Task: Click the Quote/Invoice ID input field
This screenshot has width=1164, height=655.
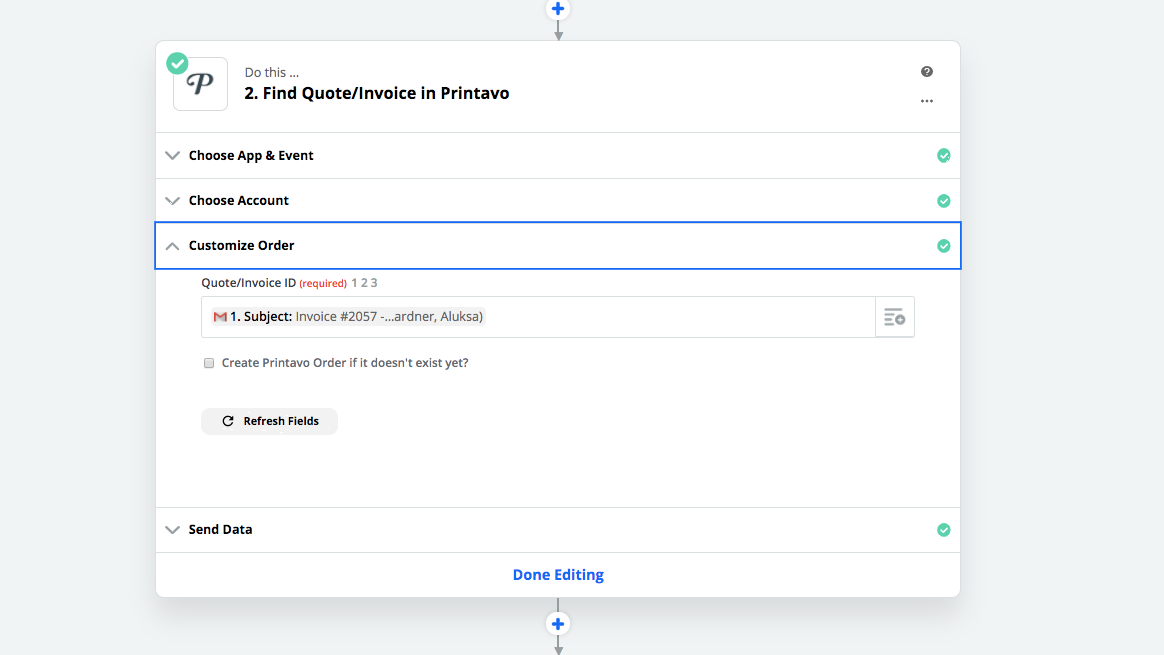Action: point(538,317)
